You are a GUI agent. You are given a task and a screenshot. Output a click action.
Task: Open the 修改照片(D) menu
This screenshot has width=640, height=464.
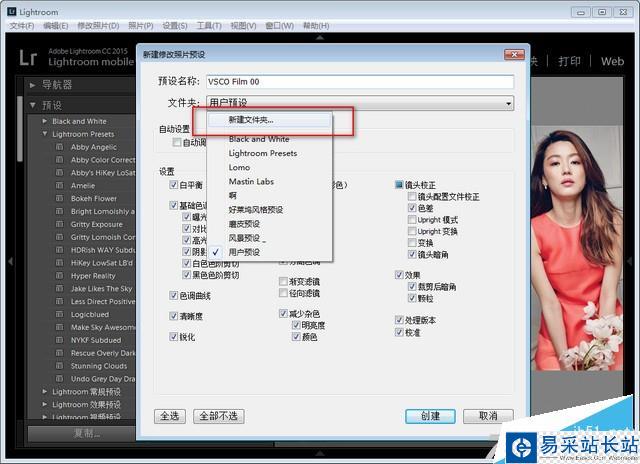98,26
